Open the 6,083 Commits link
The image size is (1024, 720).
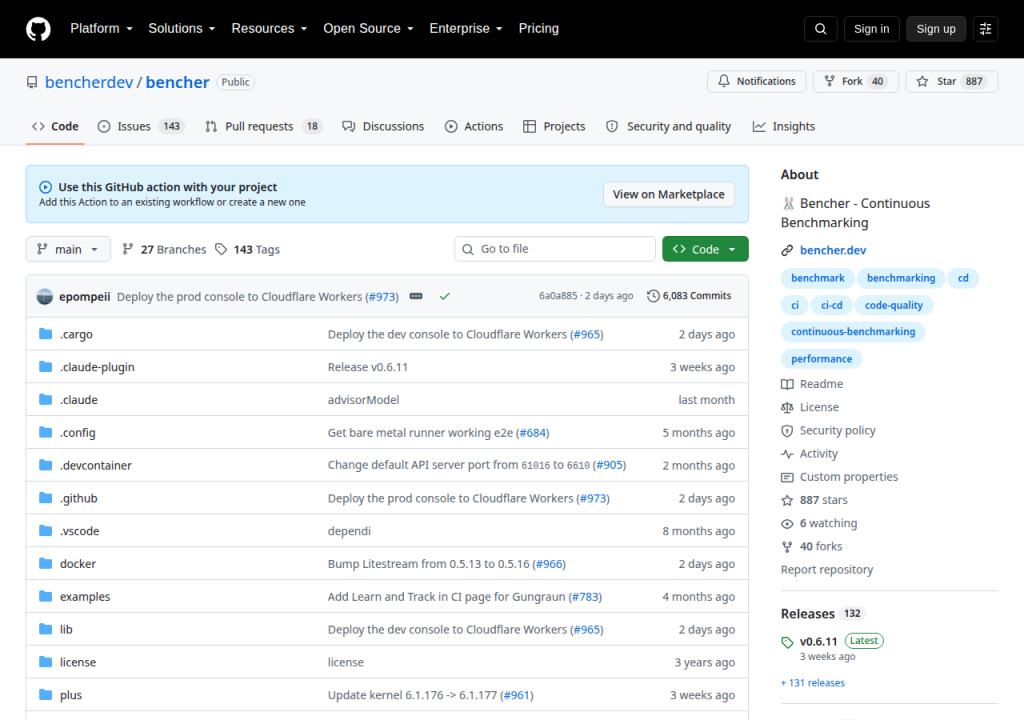coord(689,296)
